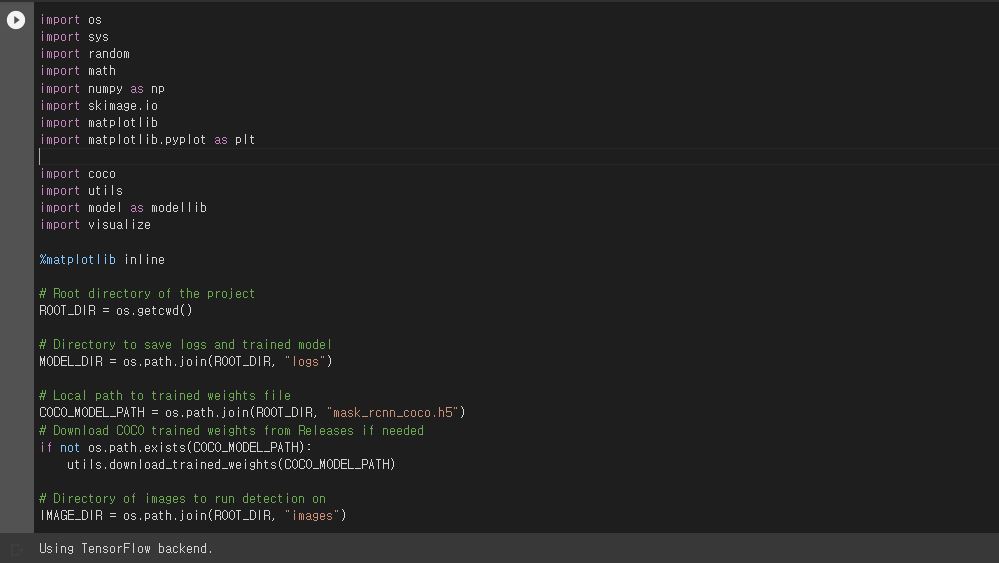Click the line "import matplotlib"
The image size is (999, 563).
[x=99, y=122]
